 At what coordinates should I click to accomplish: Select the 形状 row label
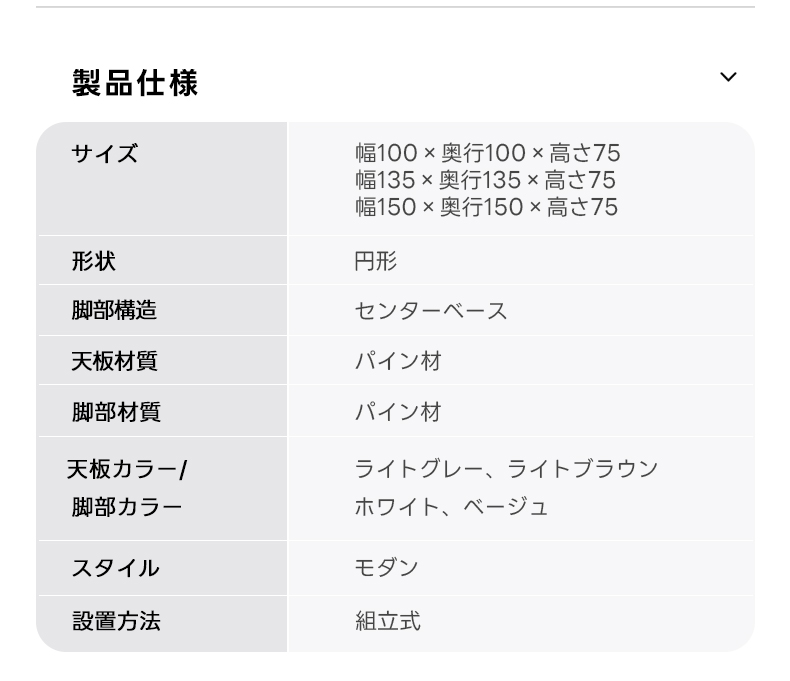[x=94, y=261]
